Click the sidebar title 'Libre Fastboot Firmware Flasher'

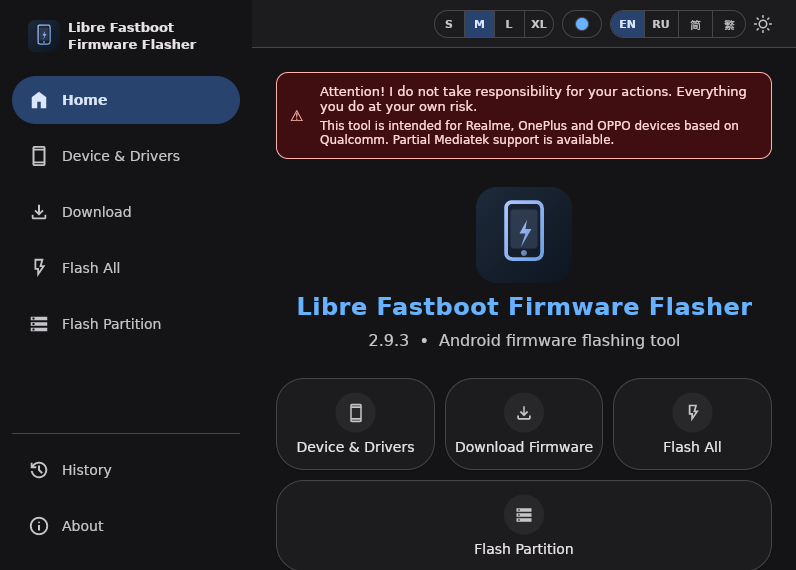point(132,36)
